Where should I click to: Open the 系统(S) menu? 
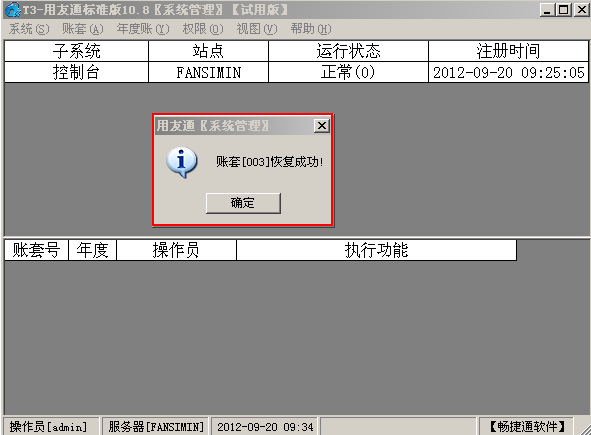(x=29, y=29)
